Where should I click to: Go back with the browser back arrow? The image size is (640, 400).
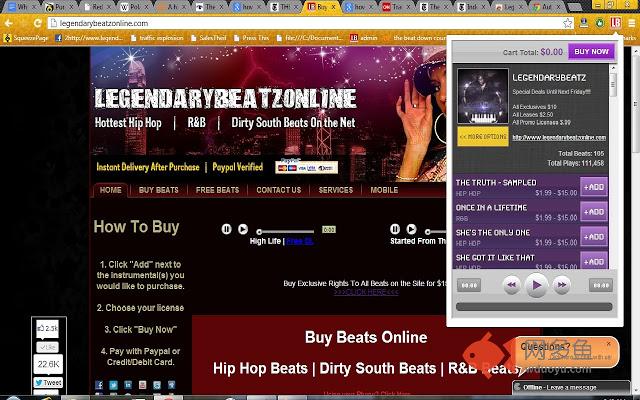coord(9,23)
